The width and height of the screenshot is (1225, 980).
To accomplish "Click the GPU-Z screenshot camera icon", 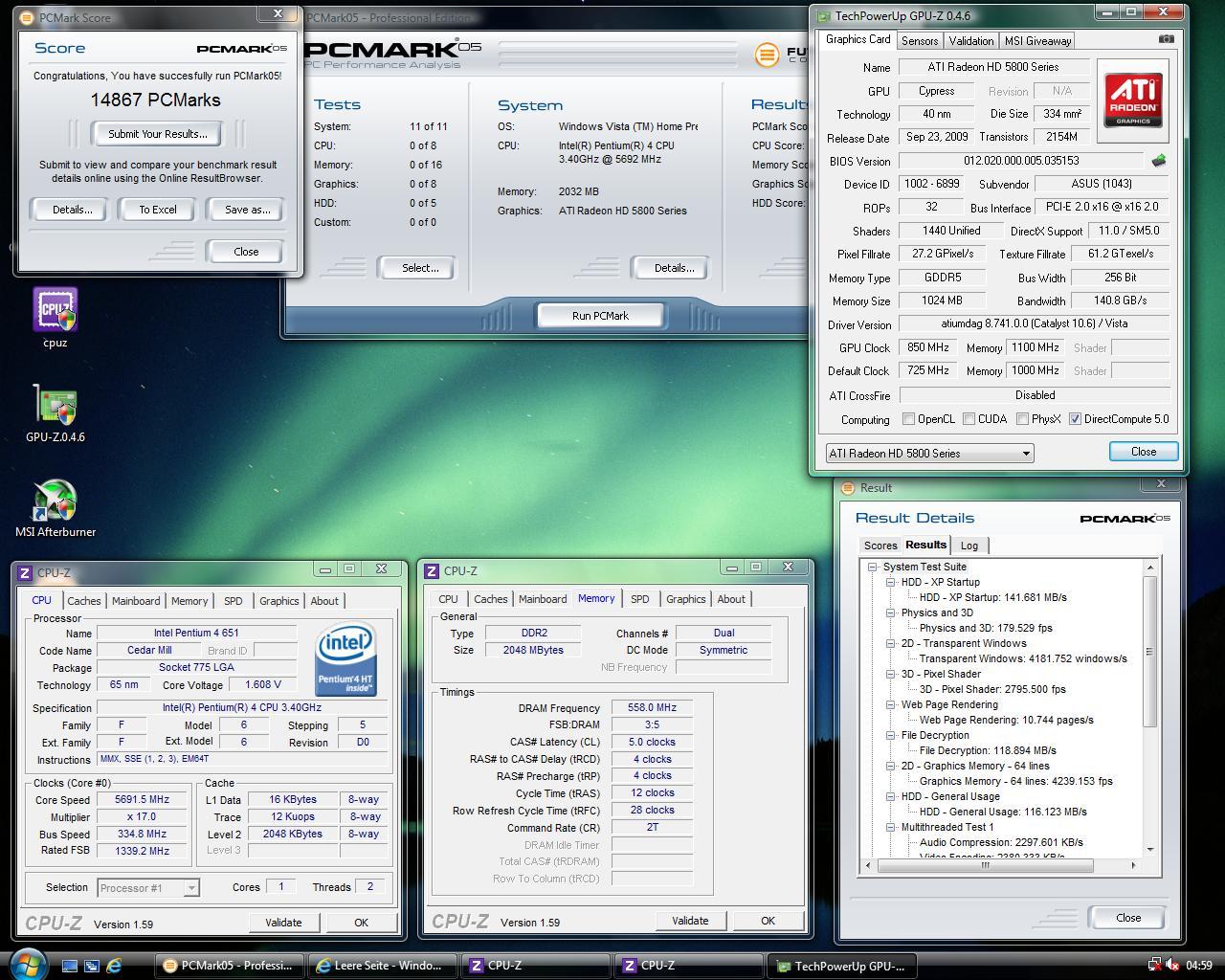I will point(1165,39).
